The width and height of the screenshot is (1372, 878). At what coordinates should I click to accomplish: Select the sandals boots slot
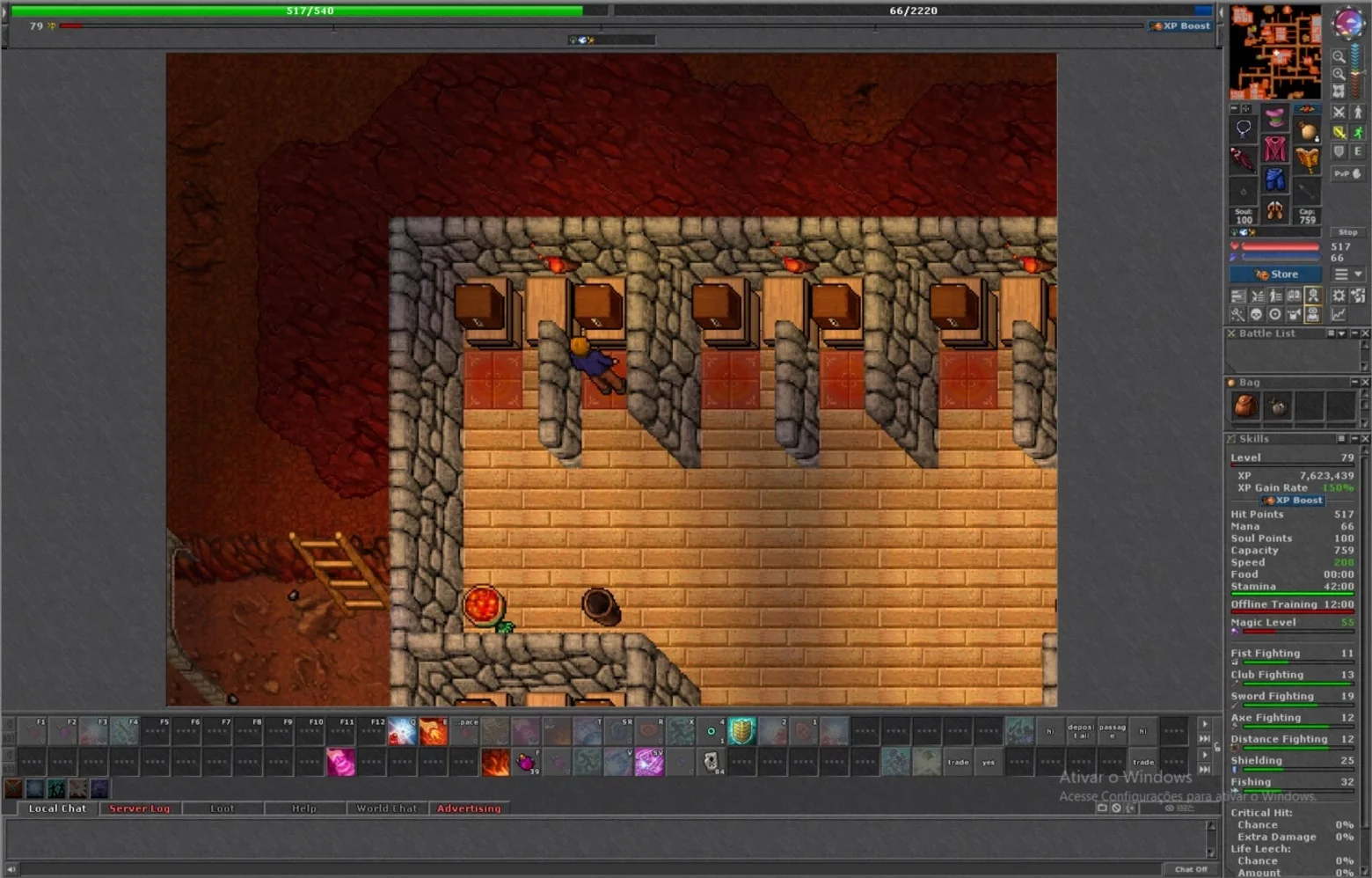tap(1275, 211)
